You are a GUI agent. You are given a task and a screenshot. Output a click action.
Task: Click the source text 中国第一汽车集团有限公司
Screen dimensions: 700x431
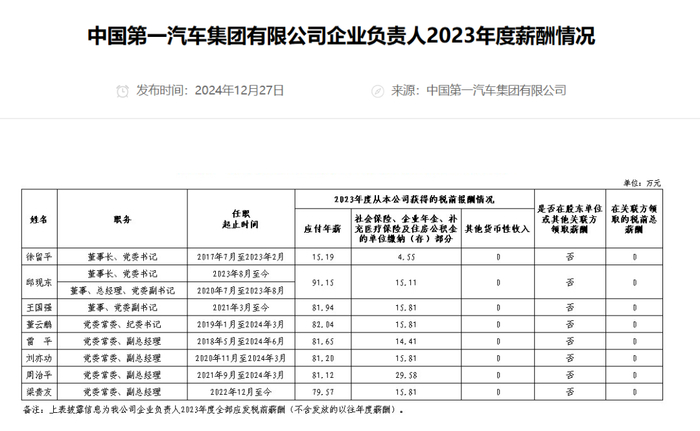point(496,91)
